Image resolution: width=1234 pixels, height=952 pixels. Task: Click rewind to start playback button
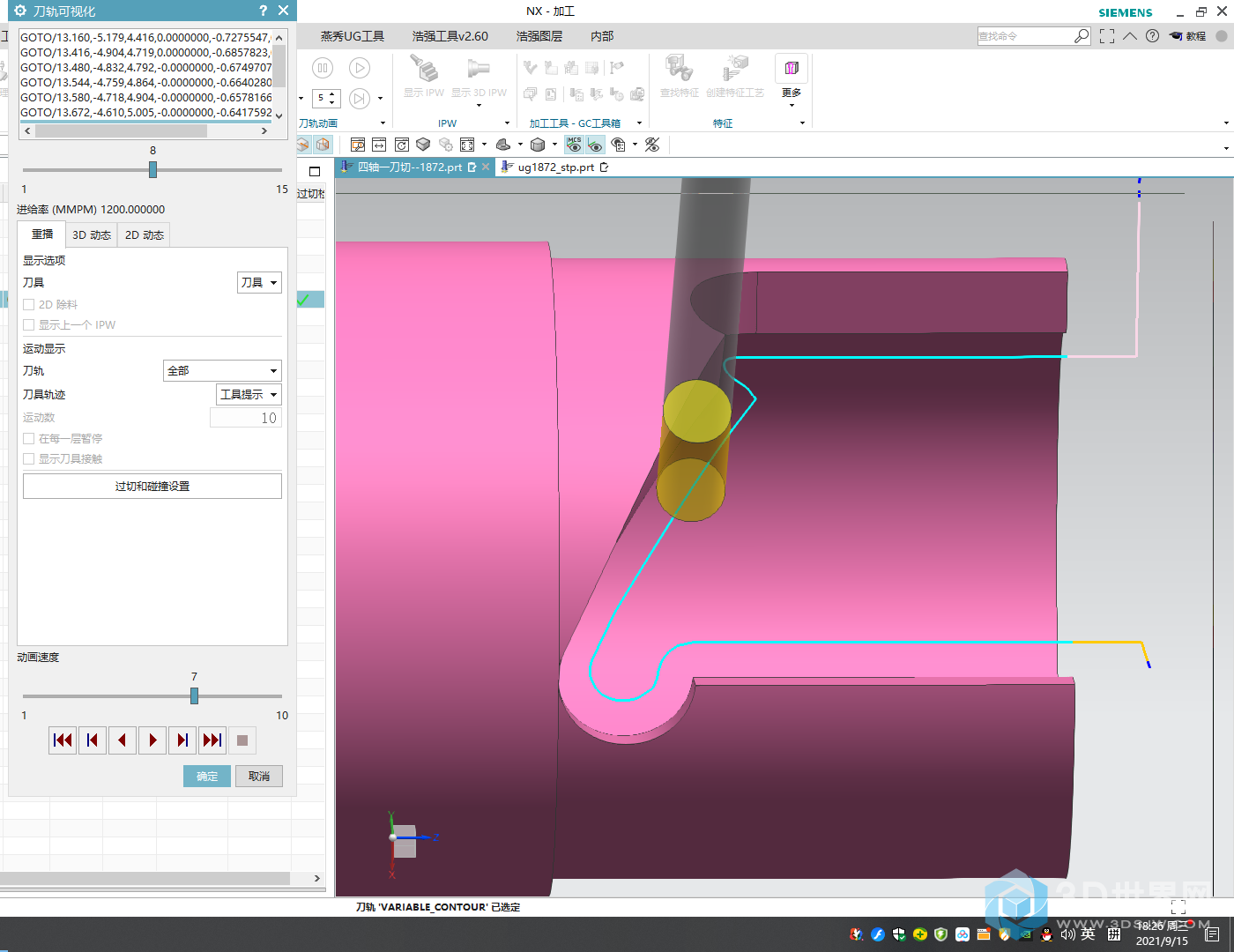63,740
